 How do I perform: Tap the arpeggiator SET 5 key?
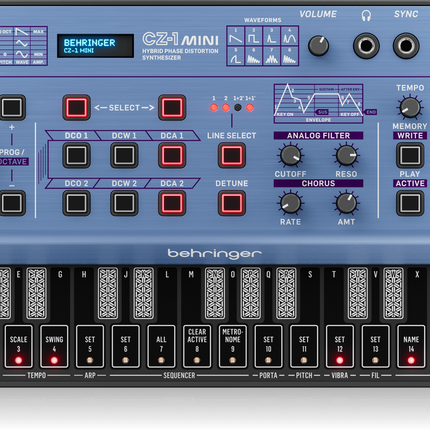click(x=90, y=347)
